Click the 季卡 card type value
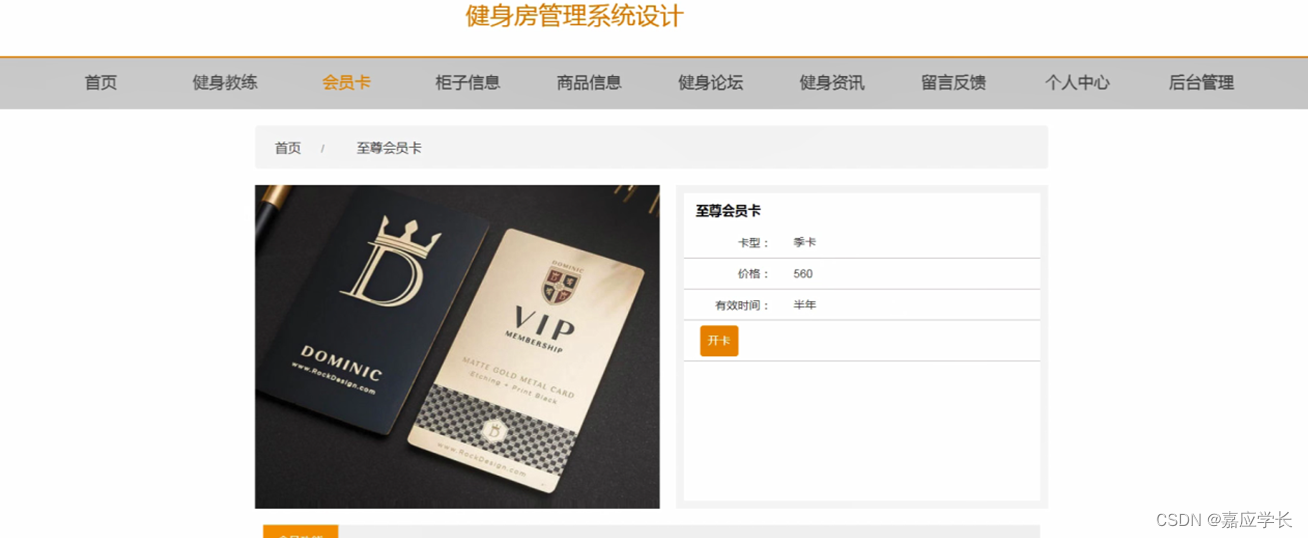The image size is (1308, 538). pos(805,243)
